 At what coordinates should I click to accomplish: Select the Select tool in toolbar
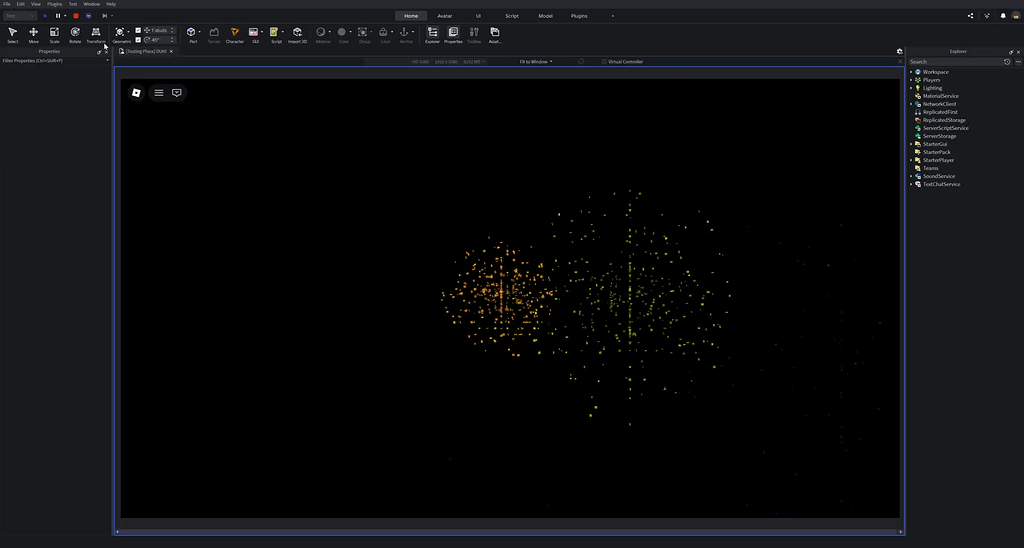tap(12, 35)
